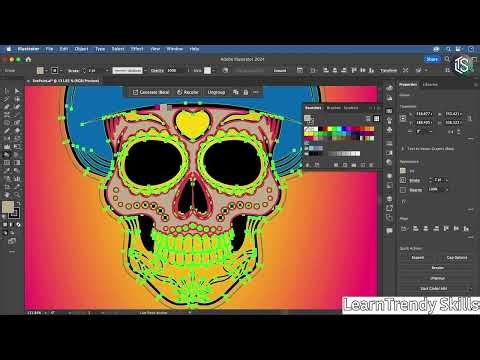The height and width of the screenshot is (360, 480).
Task: Click the Flip Horizontal icon in the Transform section
Action: (451, 132)
